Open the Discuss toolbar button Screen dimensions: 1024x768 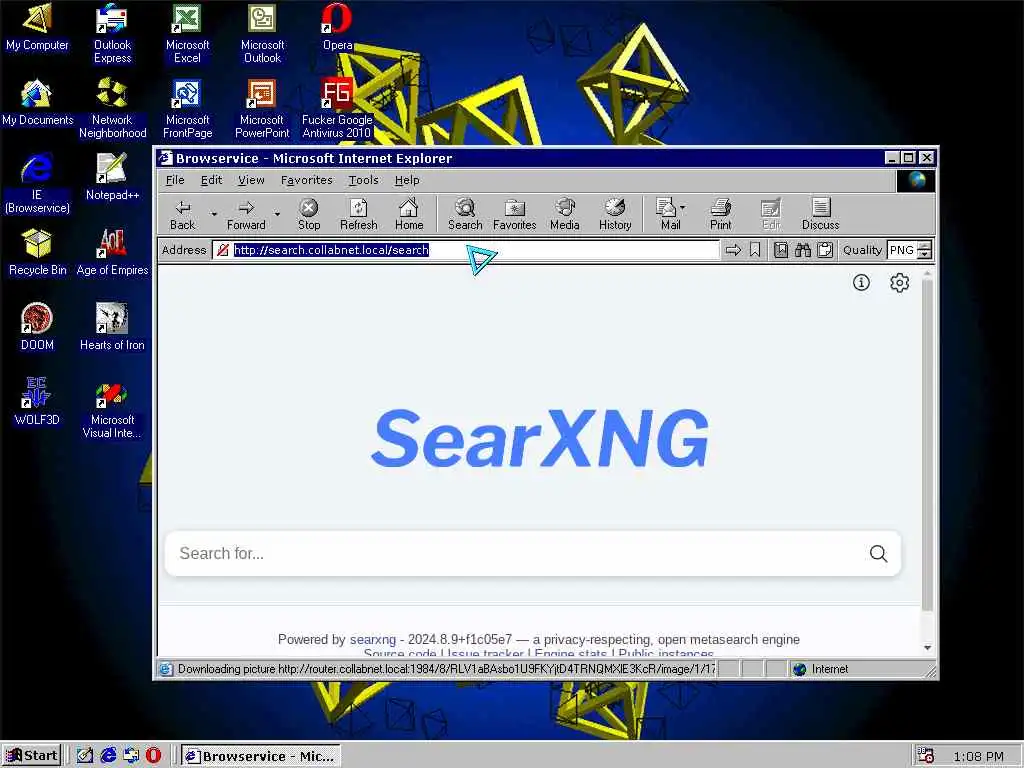point(821,215)
